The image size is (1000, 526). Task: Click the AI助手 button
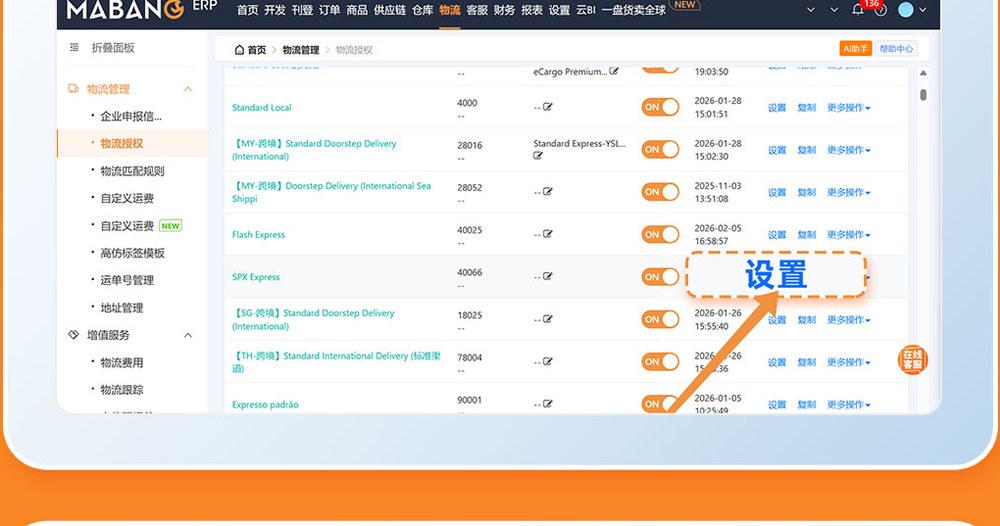(x=855, y=48)
